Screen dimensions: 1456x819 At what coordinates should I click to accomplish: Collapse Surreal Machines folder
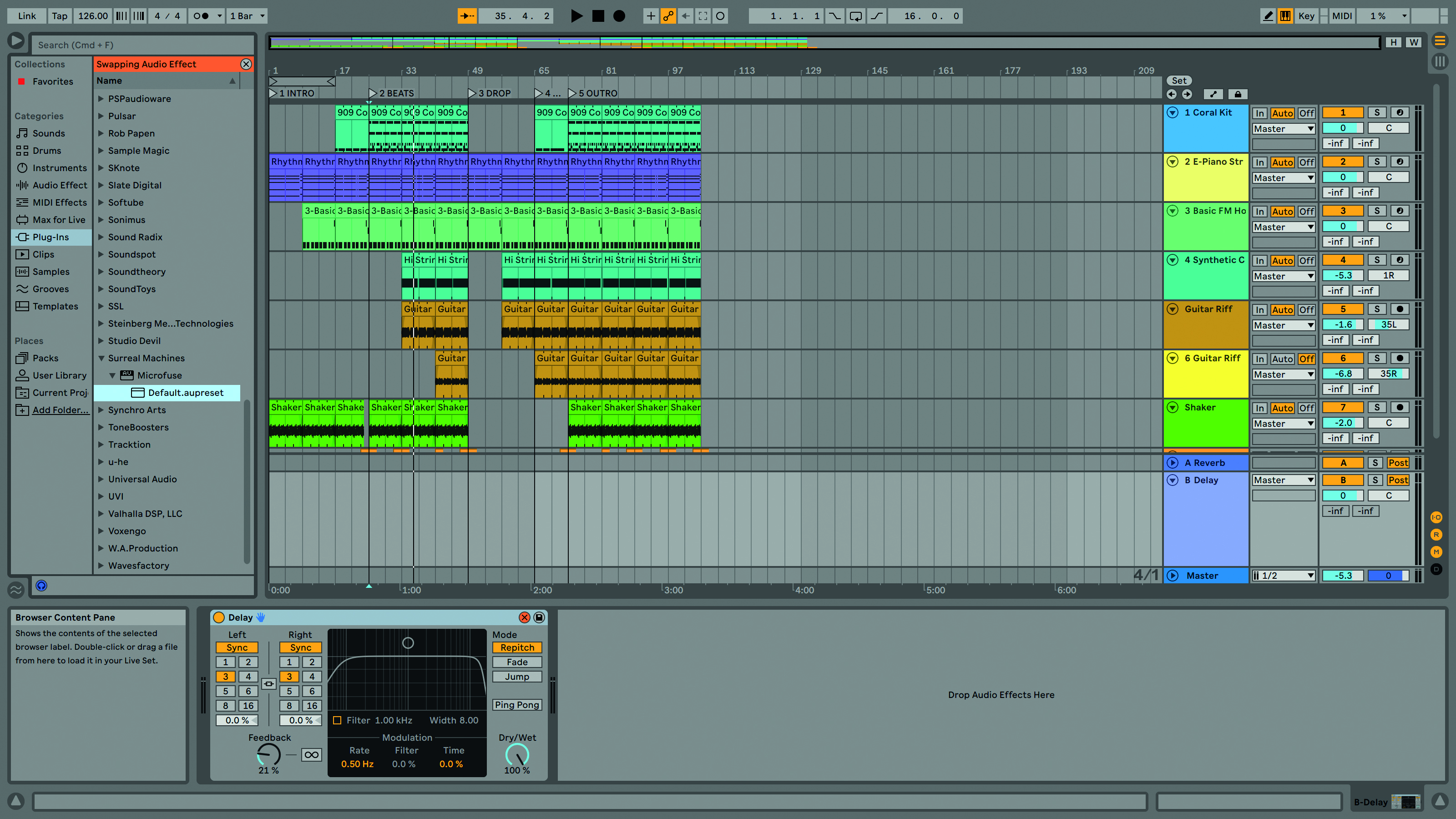101,358
